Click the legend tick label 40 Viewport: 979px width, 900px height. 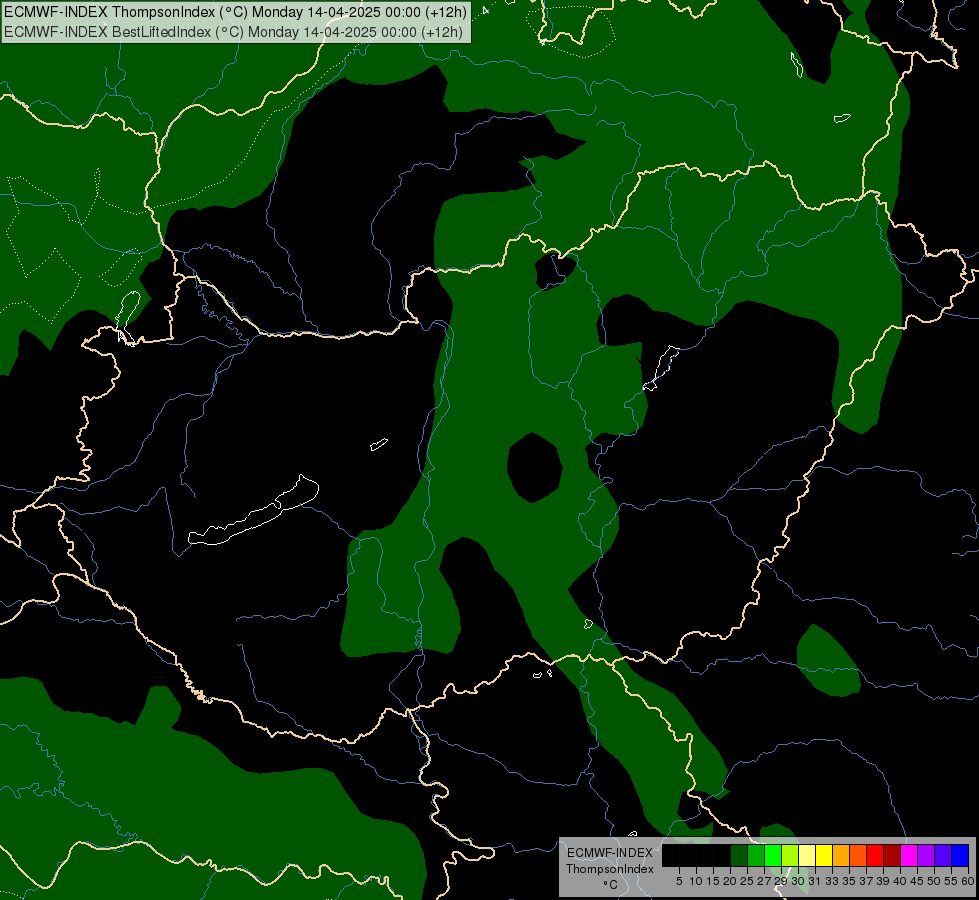(x=900, y=881)
